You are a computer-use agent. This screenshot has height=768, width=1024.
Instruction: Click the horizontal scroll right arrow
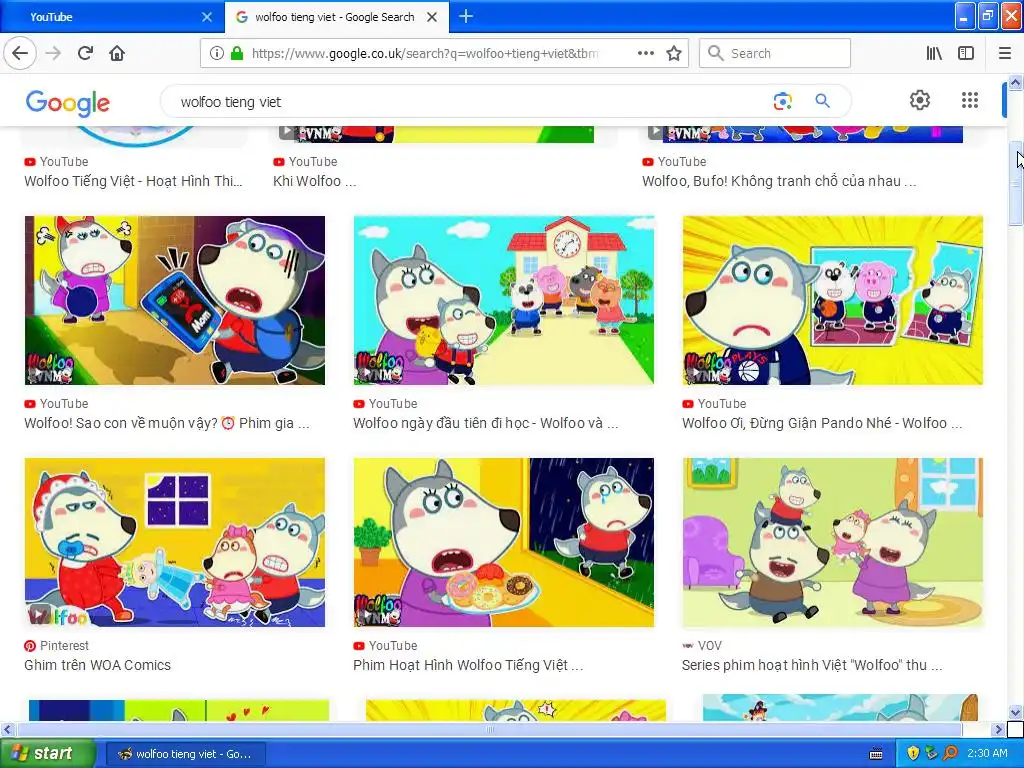click(x=998, y=729)
